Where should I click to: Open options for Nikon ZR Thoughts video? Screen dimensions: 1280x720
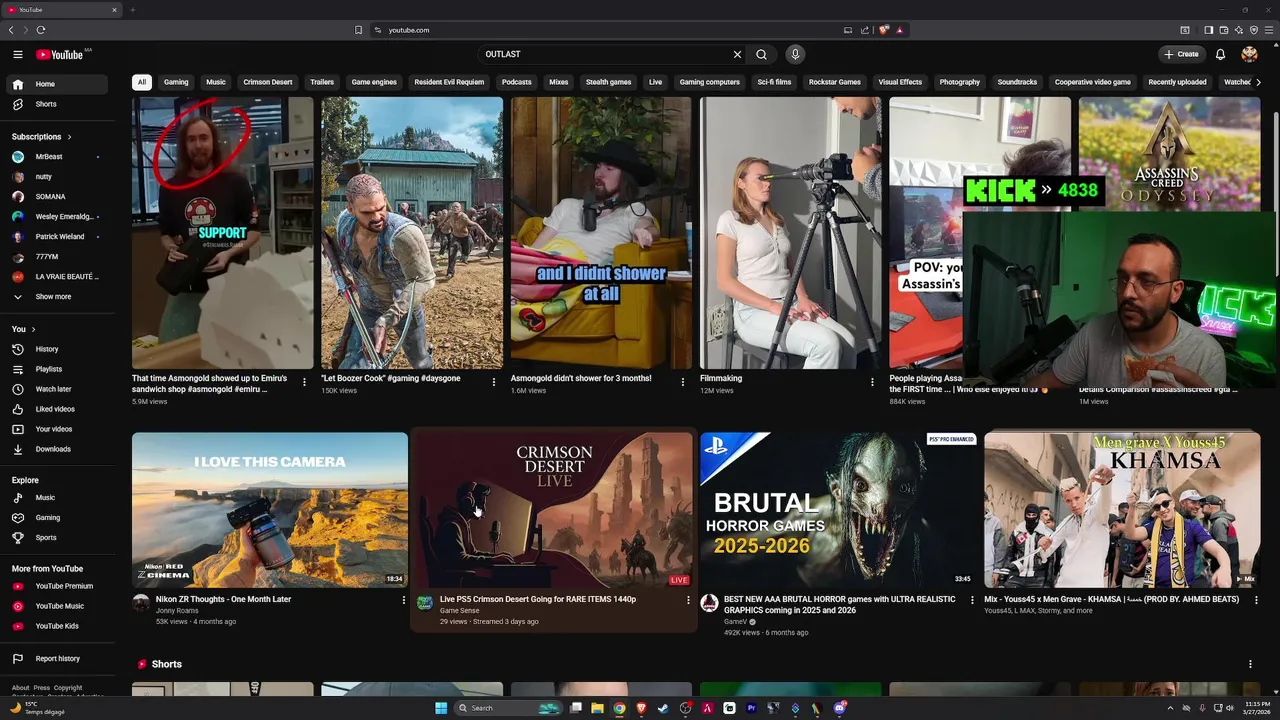click(404, 600)
